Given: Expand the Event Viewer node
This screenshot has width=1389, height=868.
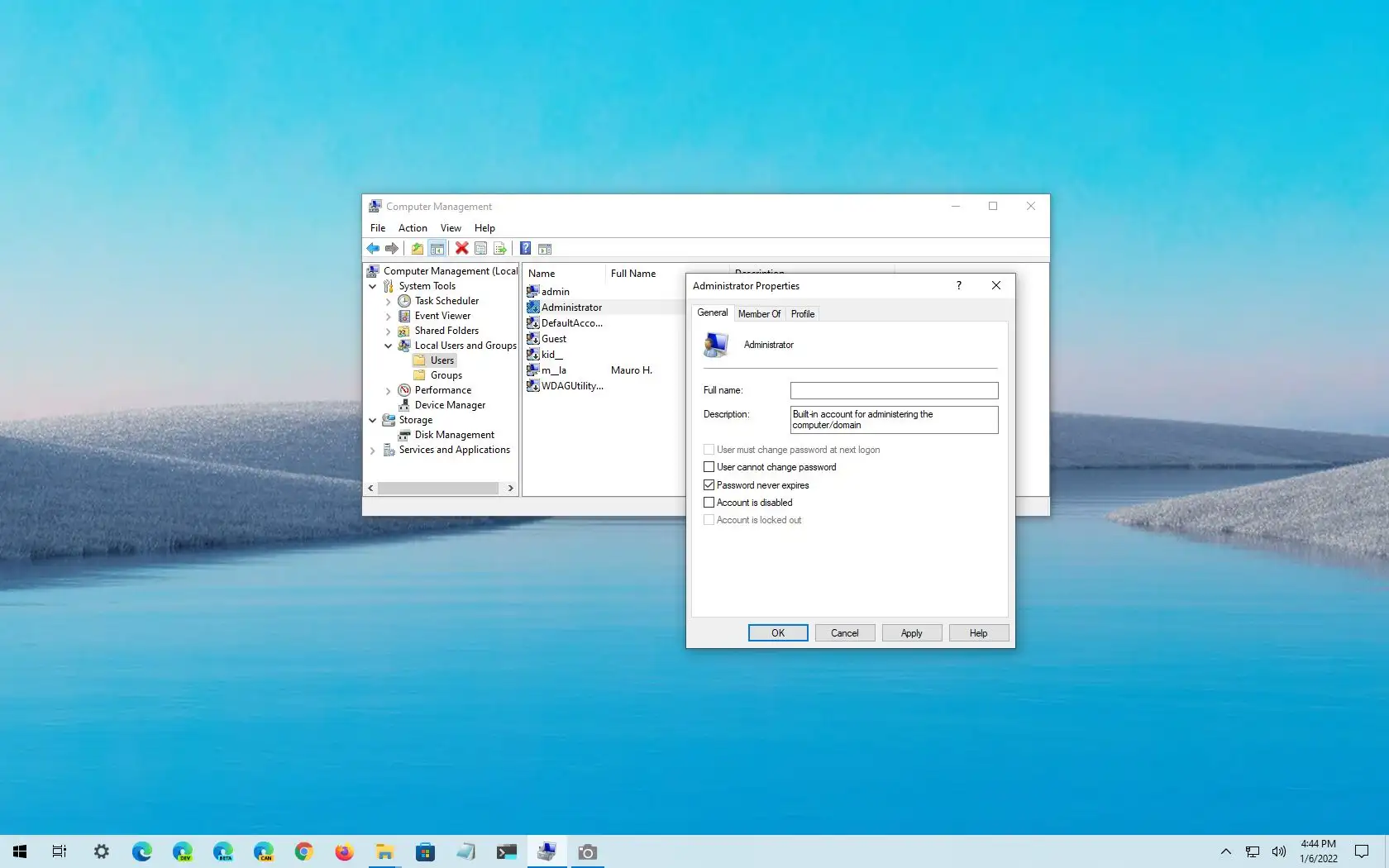Looking at the screenshot, I should 389,317.
